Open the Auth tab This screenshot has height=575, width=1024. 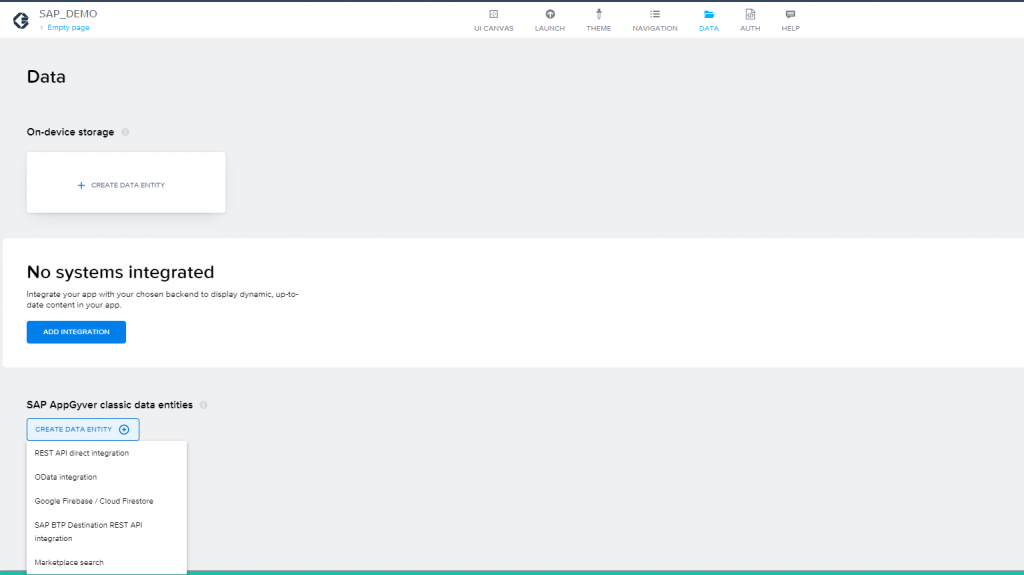[750, 20]
